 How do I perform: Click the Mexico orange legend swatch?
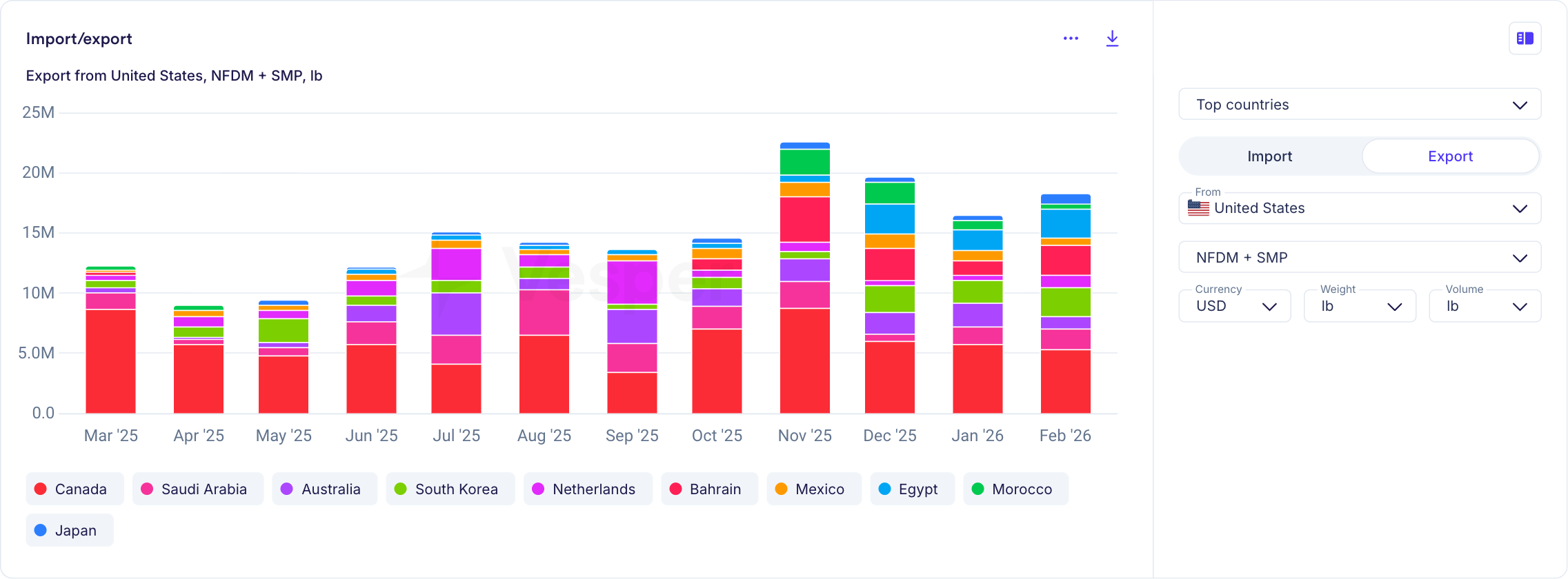pyautogui.click(x=781, y=489)
